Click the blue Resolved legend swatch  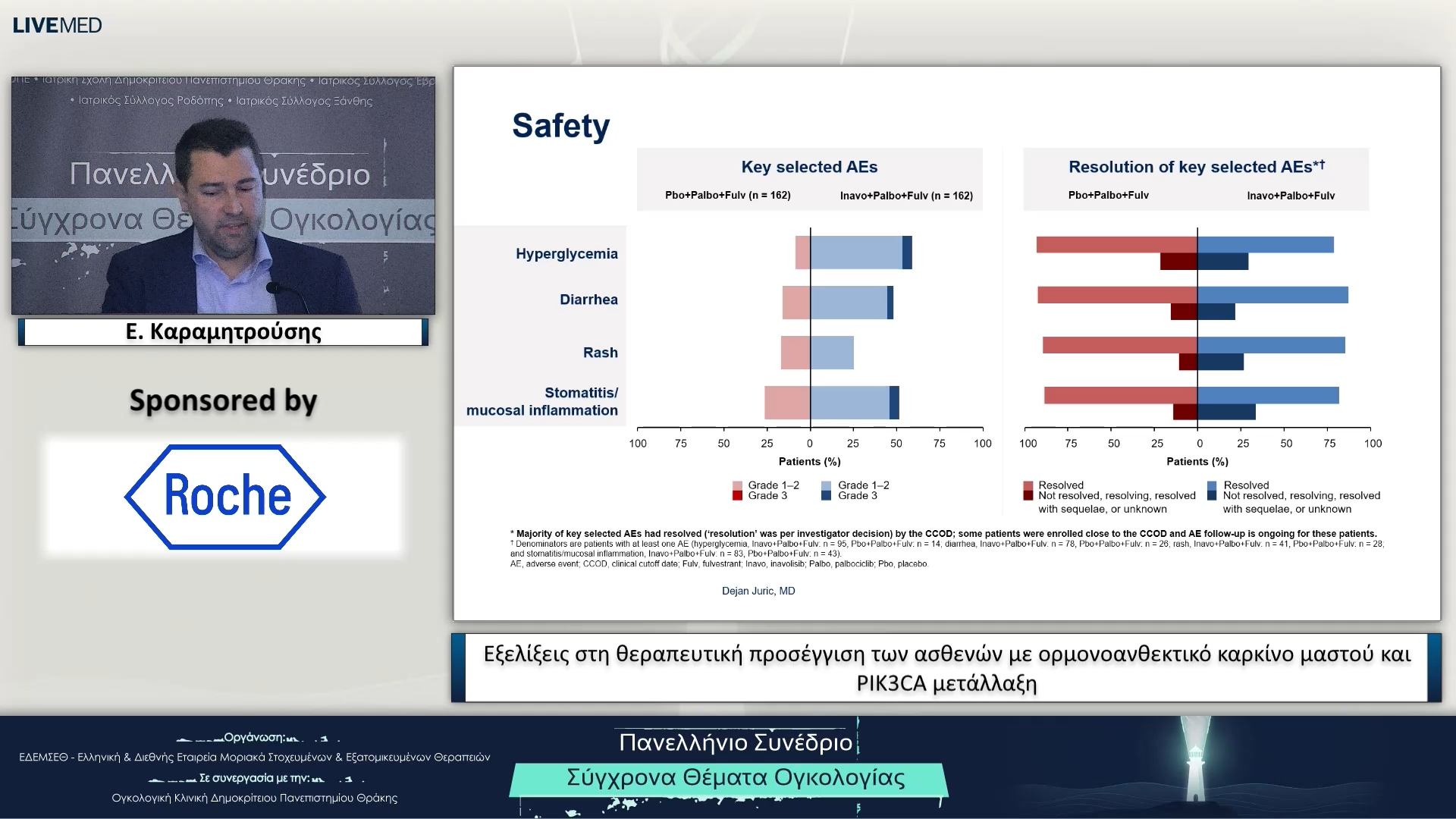(1212, 485)
